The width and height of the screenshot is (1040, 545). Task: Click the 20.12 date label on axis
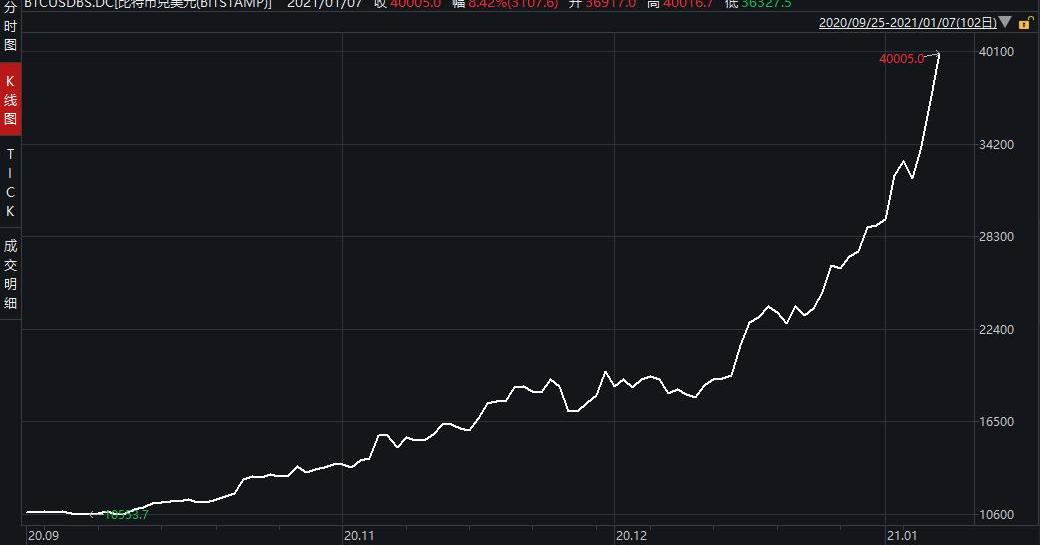[631, 536]
